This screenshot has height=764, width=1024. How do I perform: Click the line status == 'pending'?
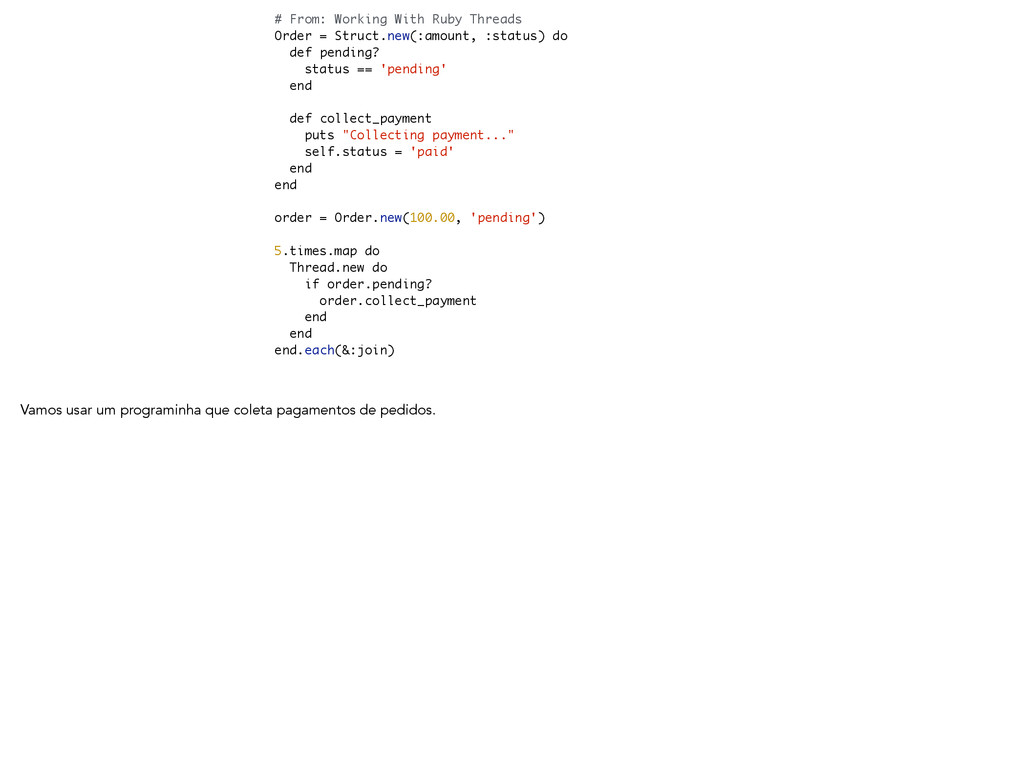click(376, 69)
